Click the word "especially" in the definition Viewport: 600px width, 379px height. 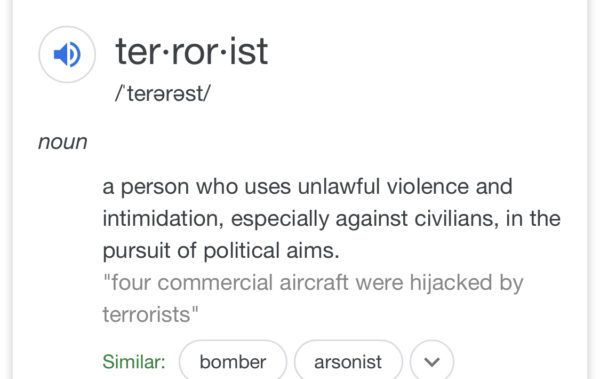click(280, 219)
